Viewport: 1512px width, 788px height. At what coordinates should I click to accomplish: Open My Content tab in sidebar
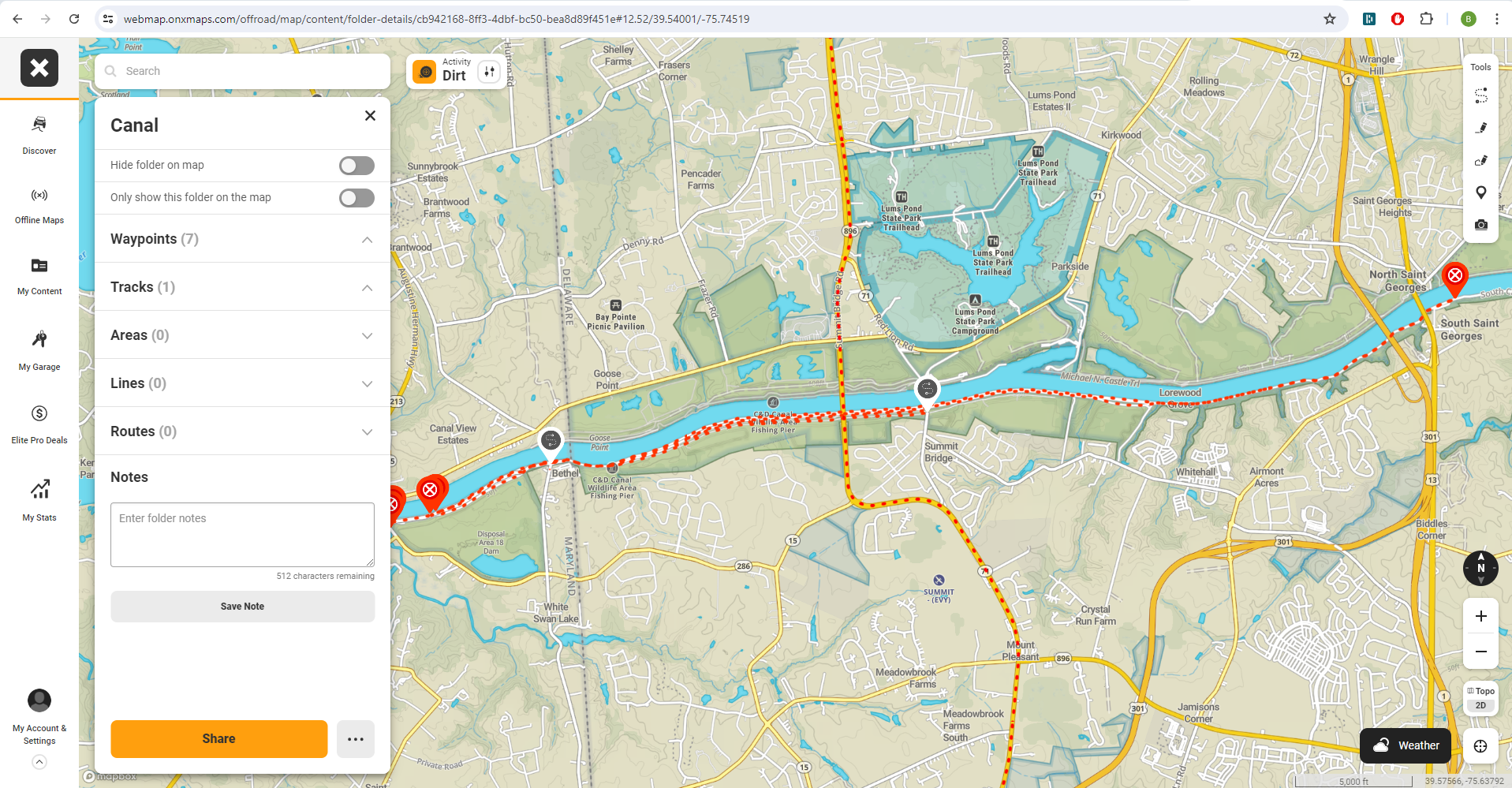(x=39, y=274)
